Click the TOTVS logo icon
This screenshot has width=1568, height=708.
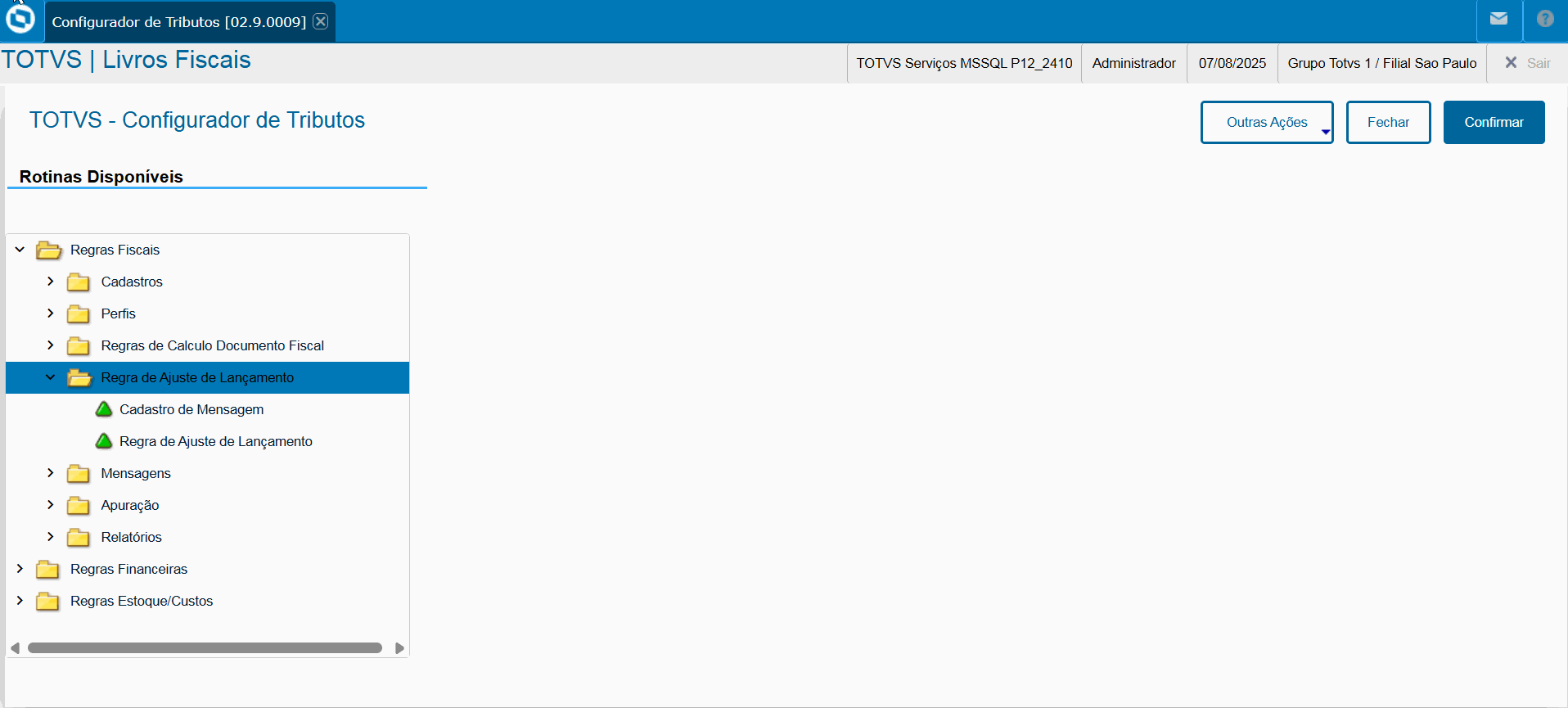pyautogui.click(x=20, y=19)
